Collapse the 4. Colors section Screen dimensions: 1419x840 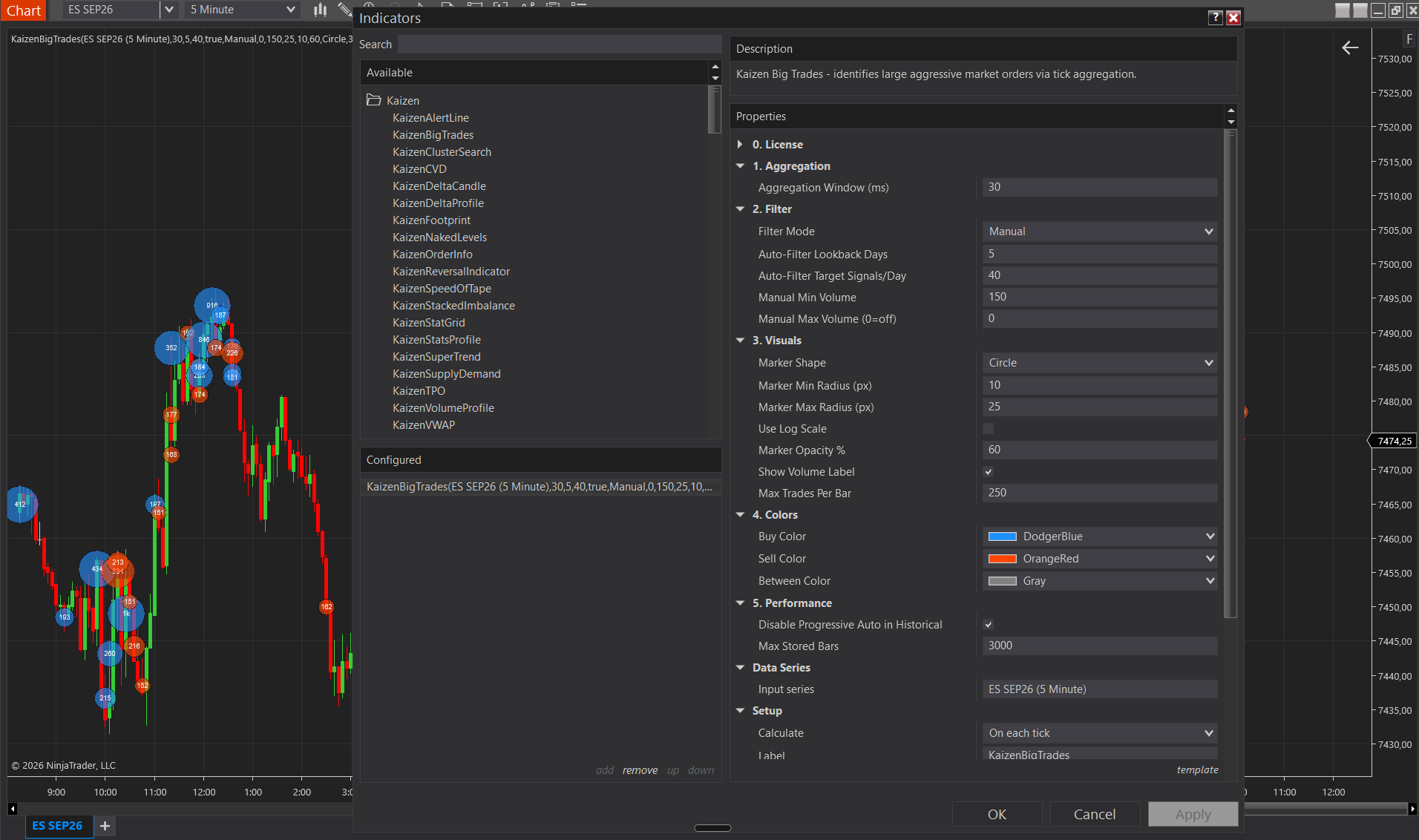(x=740, y=515)
